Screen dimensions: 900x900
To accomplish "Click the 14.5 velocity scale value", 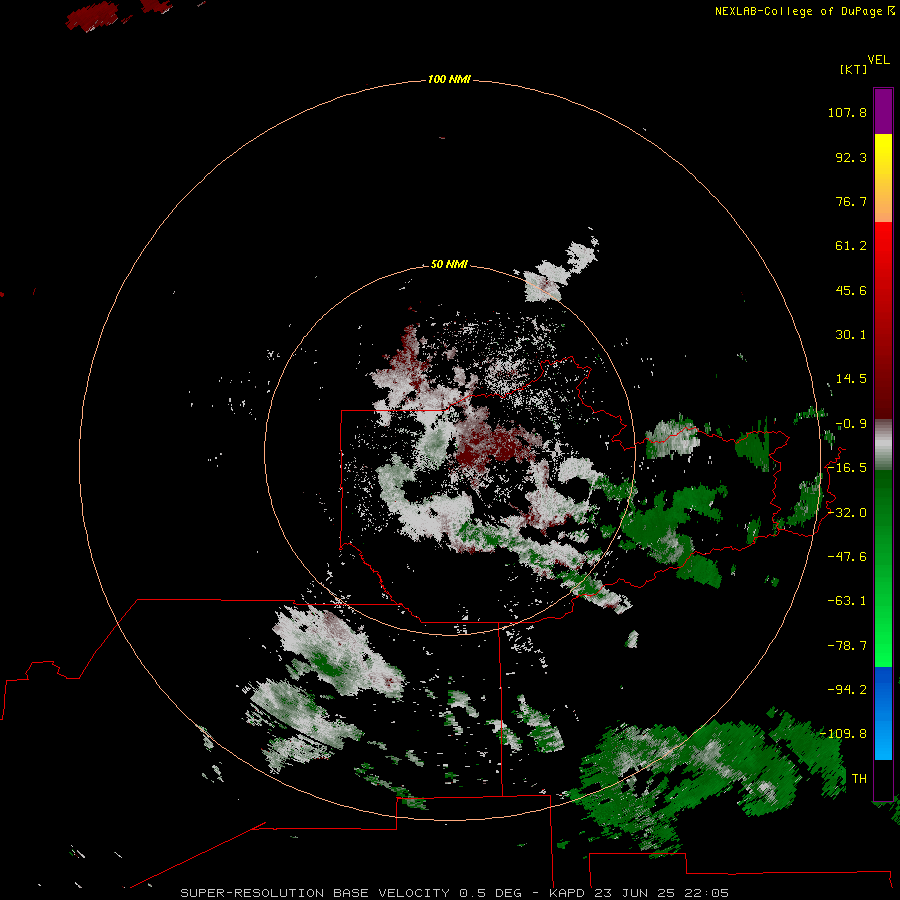I will pyautogui.click(x=851, y=379).
